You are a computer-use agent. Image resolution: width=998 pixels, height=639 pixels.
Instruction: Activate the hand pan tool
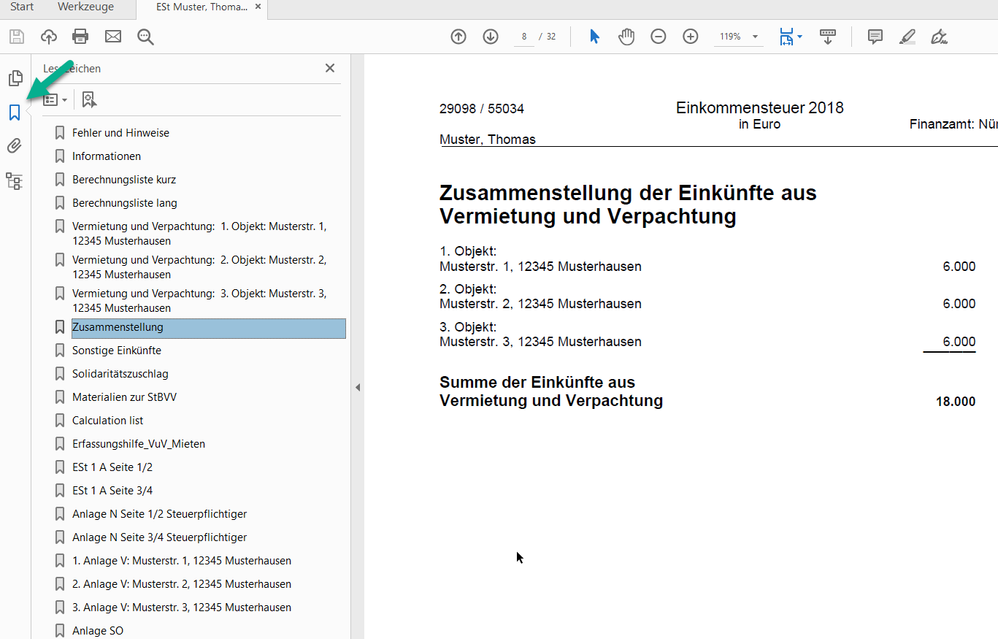click(626, 37)
